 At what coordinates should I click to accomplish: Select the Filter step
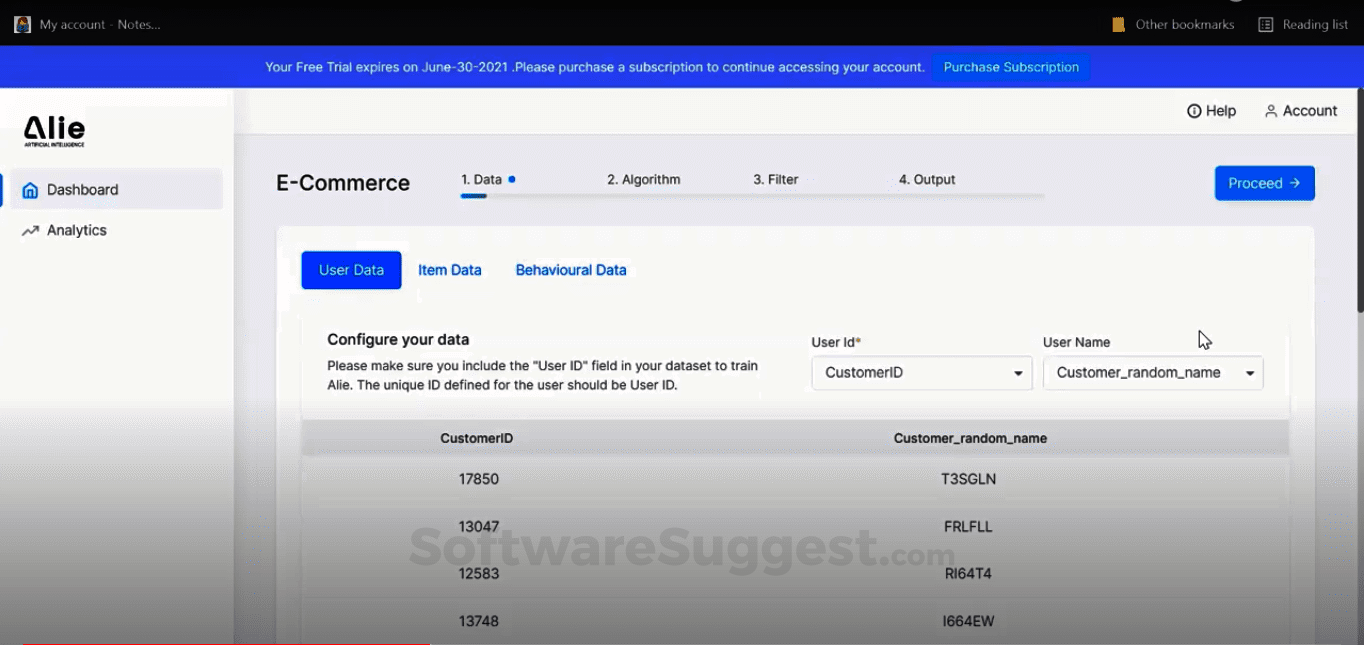[x=775, y=179]
